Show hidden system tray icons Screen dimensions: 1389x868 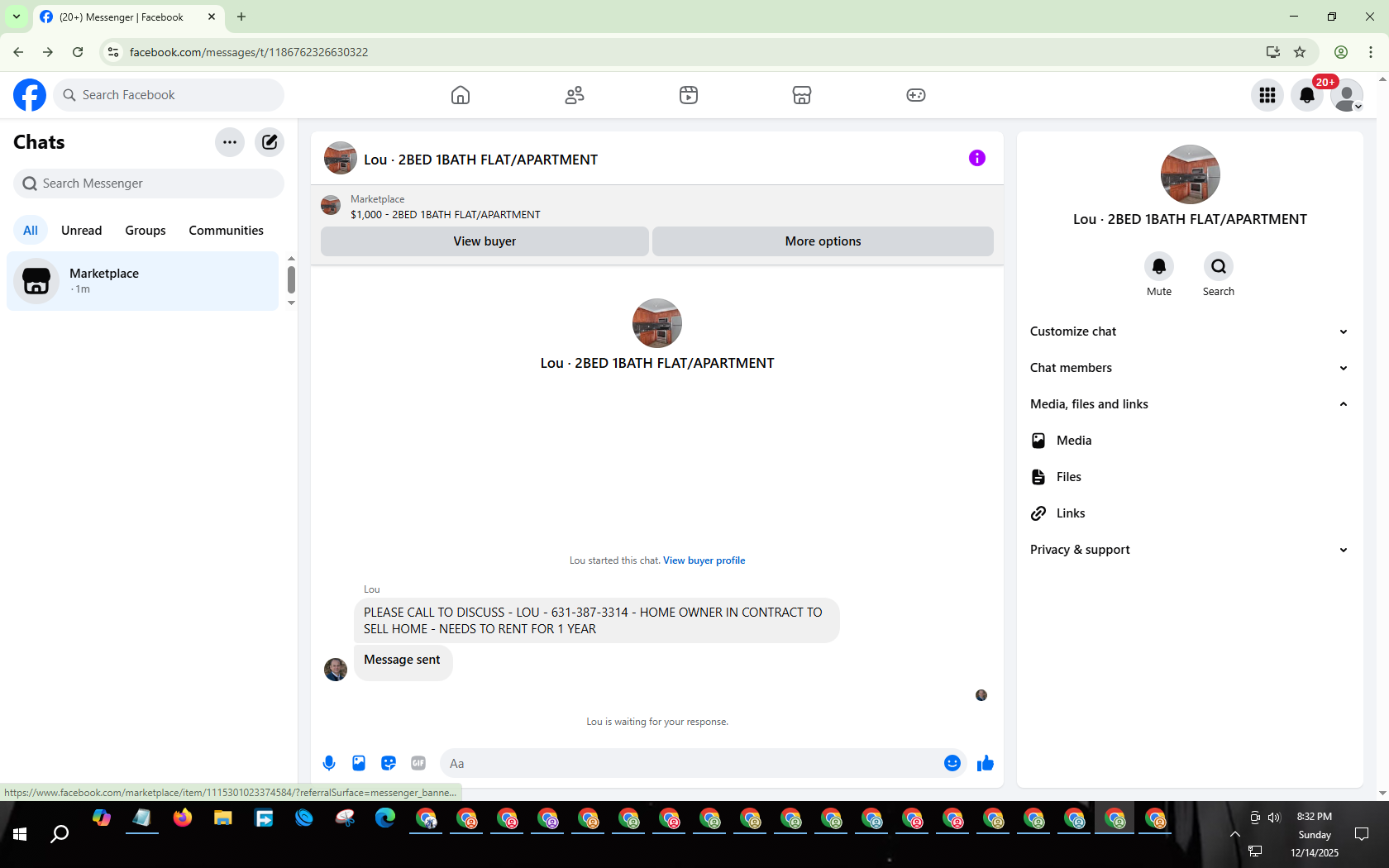point(1235,834)
